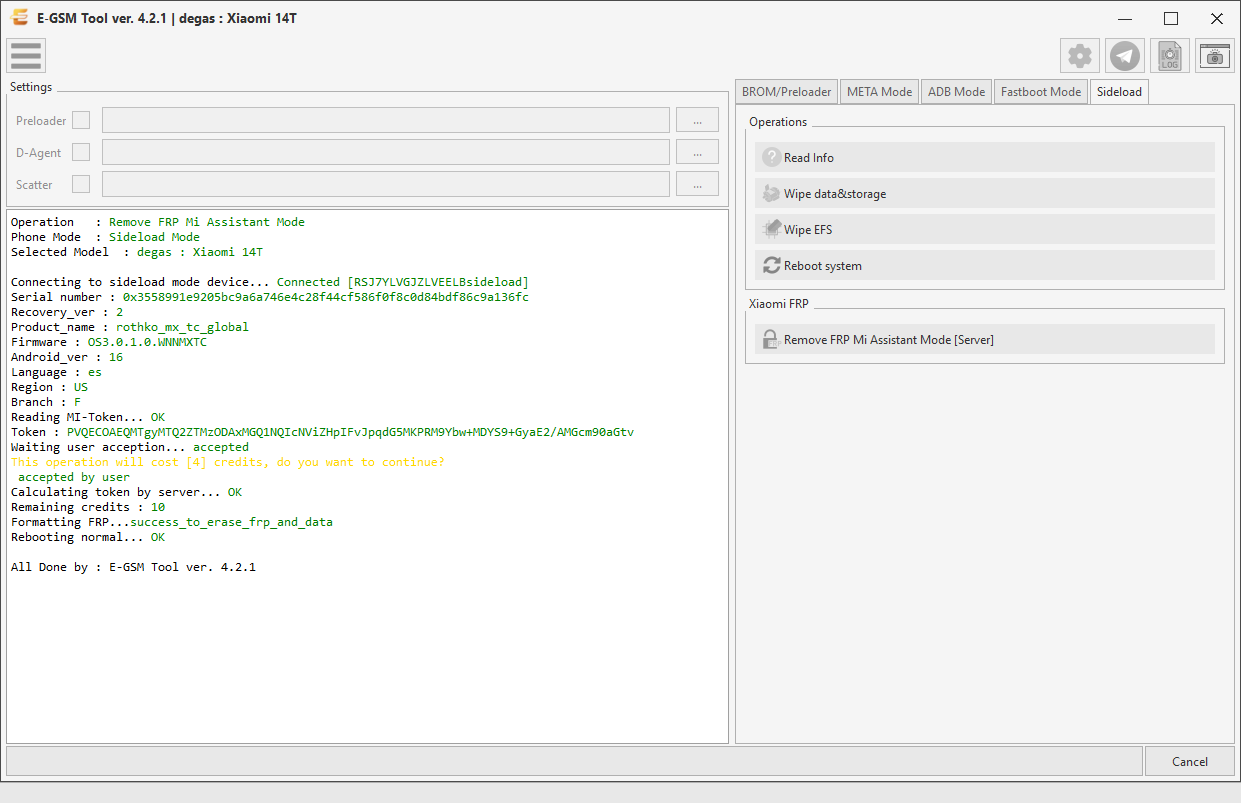Click the 'Branch : F' log line

pos(46,402)
